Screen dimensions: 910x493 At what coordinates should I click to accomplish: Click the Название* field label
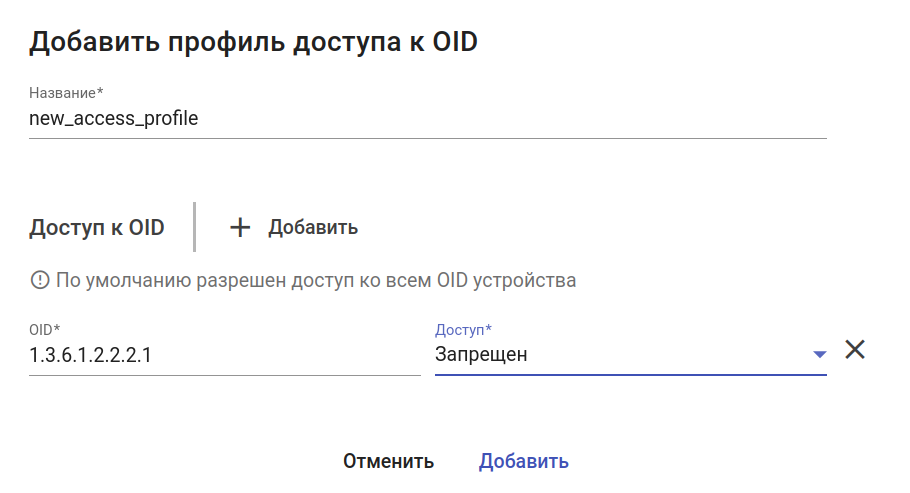(66, 93)
